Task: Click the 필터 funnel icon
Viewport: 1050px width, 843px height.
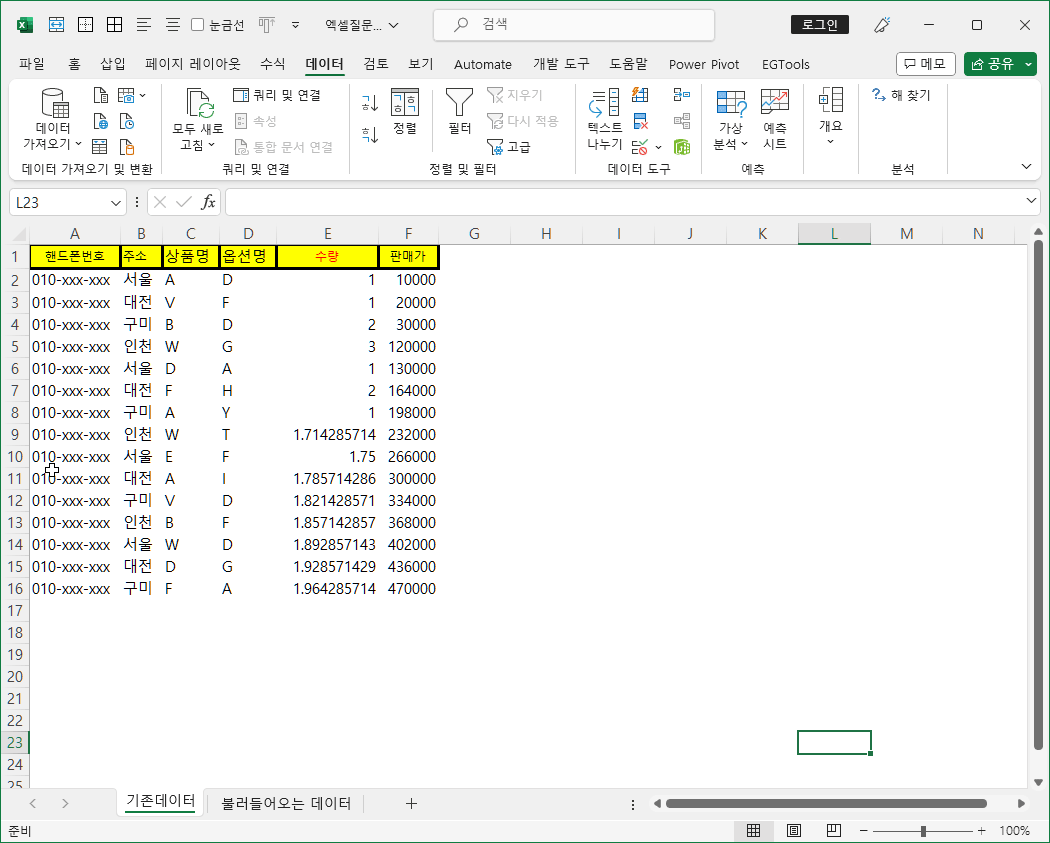Action: point(459,102)
